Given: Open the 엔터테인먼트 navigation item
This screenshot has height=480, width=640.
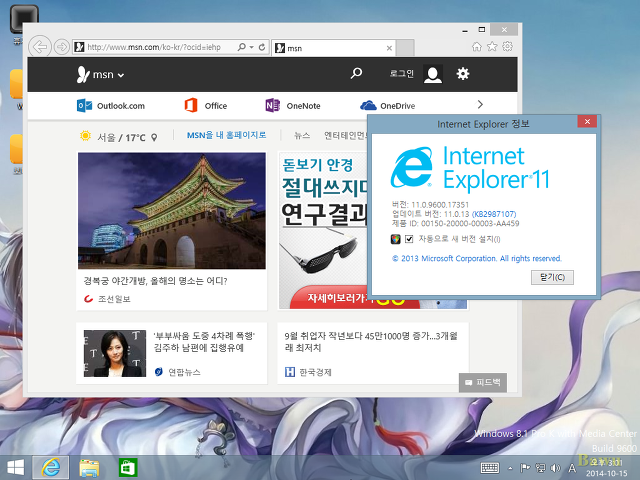Looking at the screenshot, I should point(346,136).
